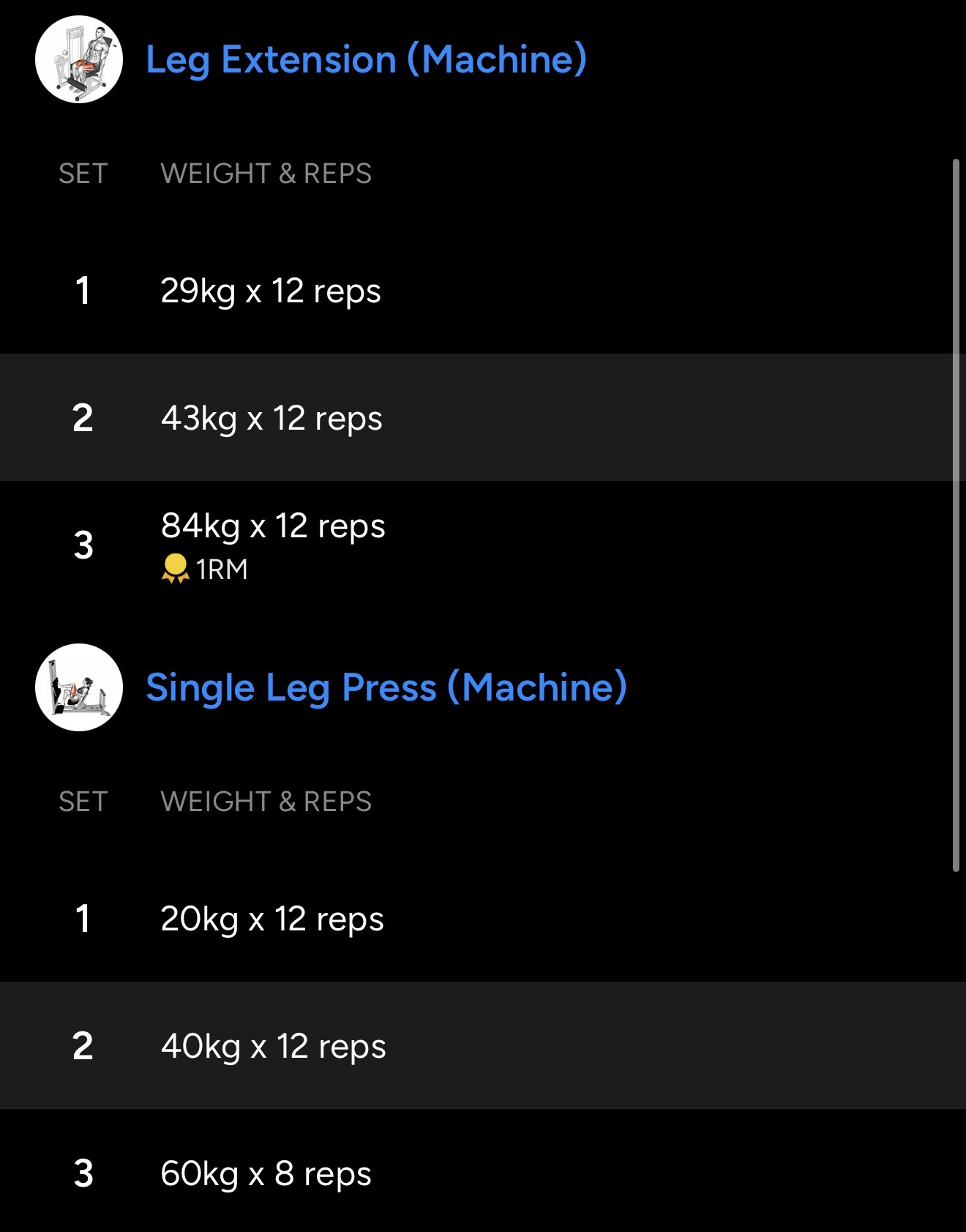966x1232 pixels.
Task: Open the Single Leg Press (Machine) link
Action: tap(386, 687)
